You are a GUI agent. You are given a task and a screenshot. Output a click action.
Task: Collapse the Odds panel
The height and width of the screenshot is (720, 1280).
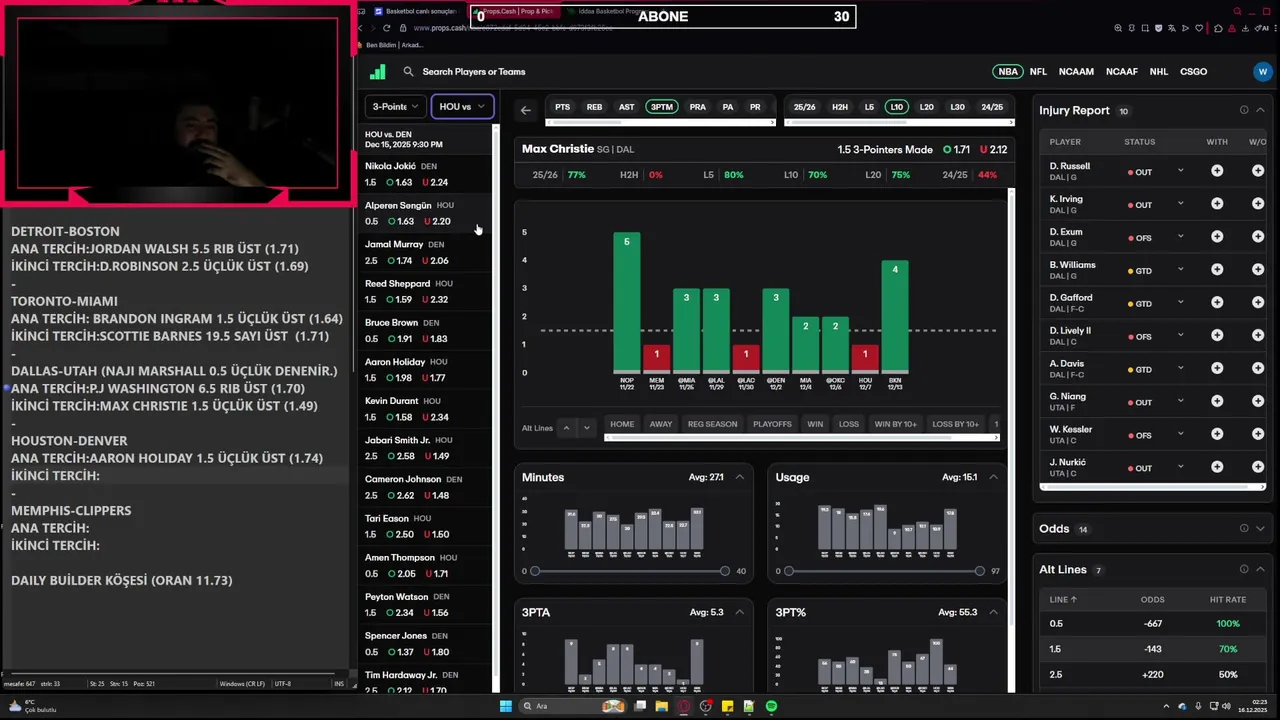click(x=1260, y=528)
